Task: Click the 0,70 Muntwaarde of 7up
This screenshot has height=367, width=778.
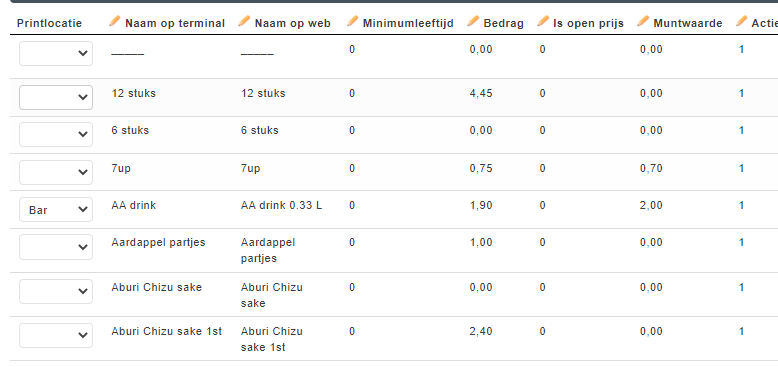Action: pyautogui.click(x=651, y=169)
